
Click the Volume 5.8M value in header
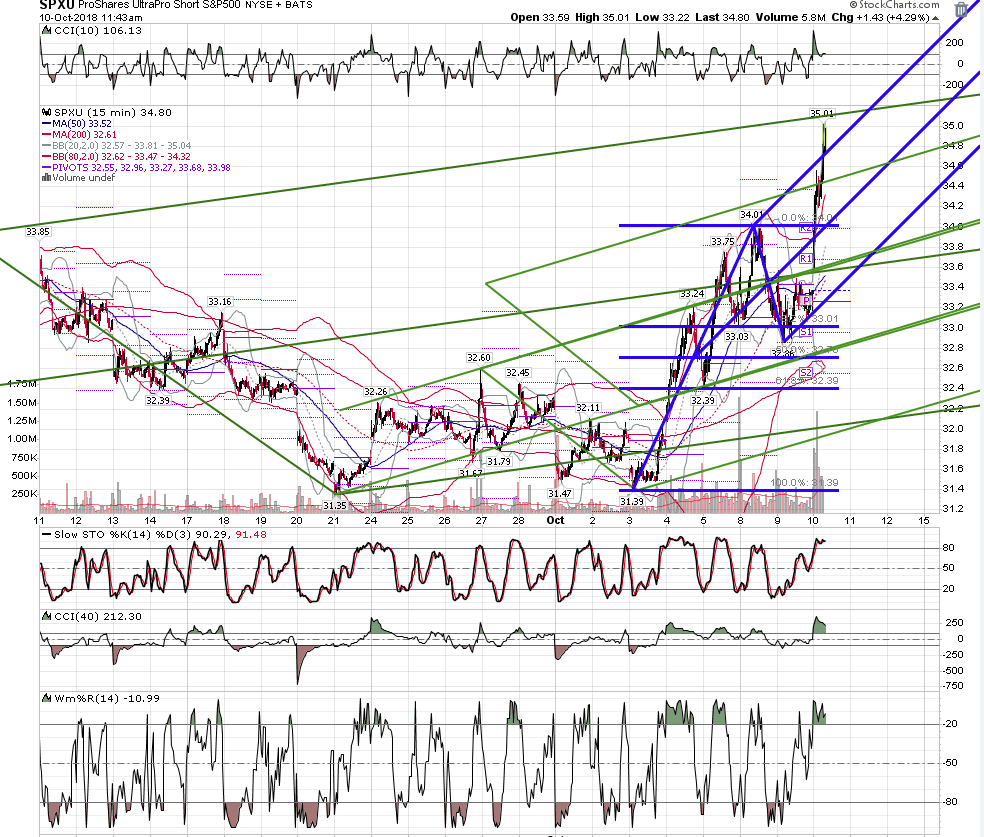tap(791, 17)
